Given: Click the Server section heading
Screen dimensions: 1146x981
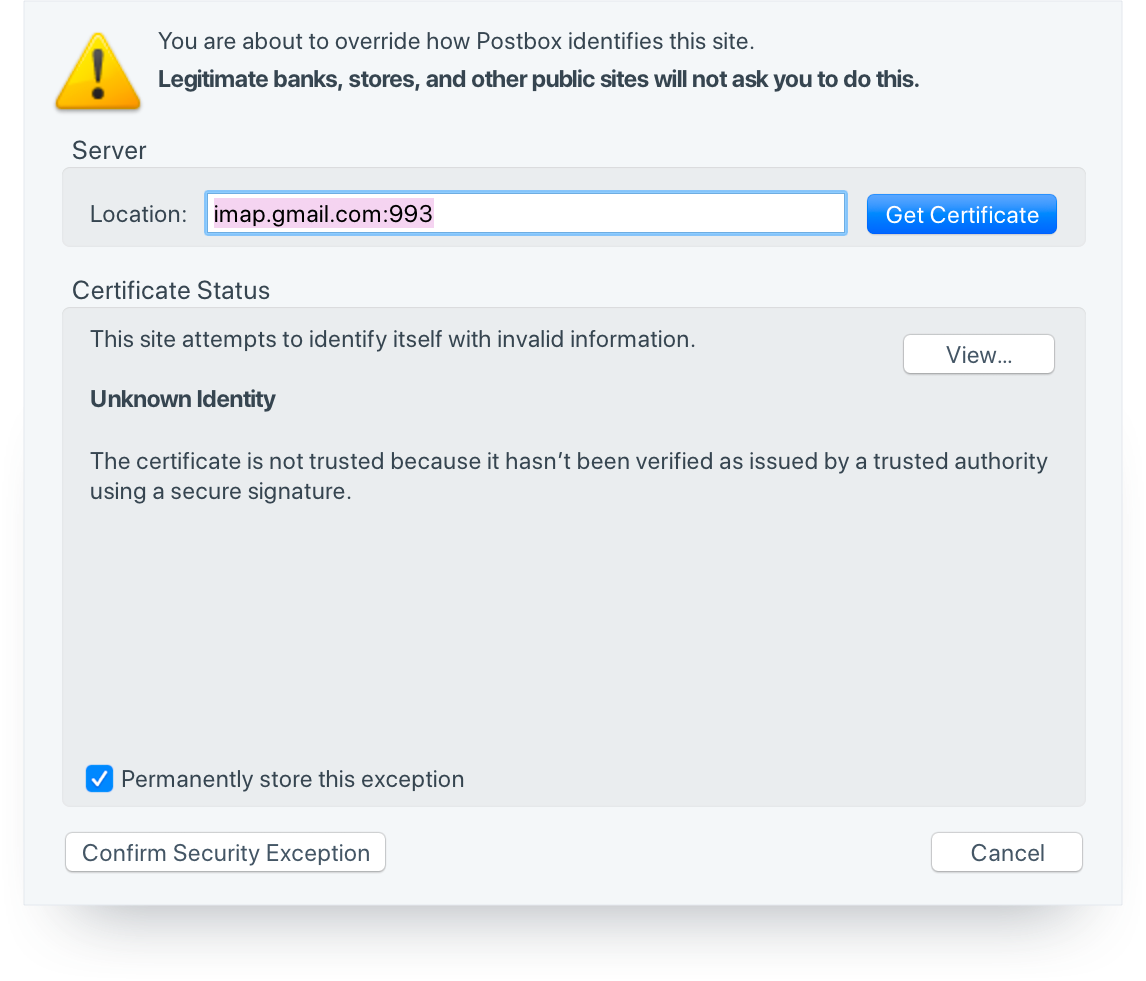Looking at the screenshot, I should (x=108, y=150).
